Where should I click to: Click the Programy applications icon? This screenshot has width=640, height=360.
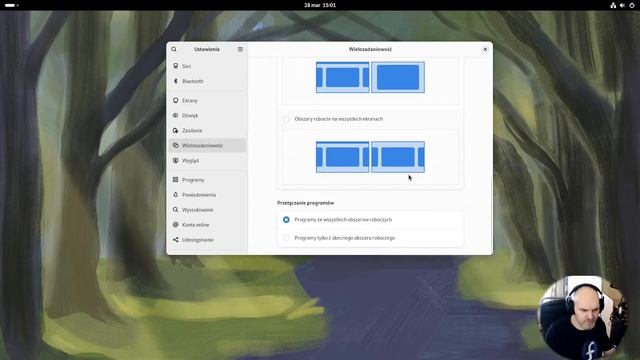(x=176, y=180)
